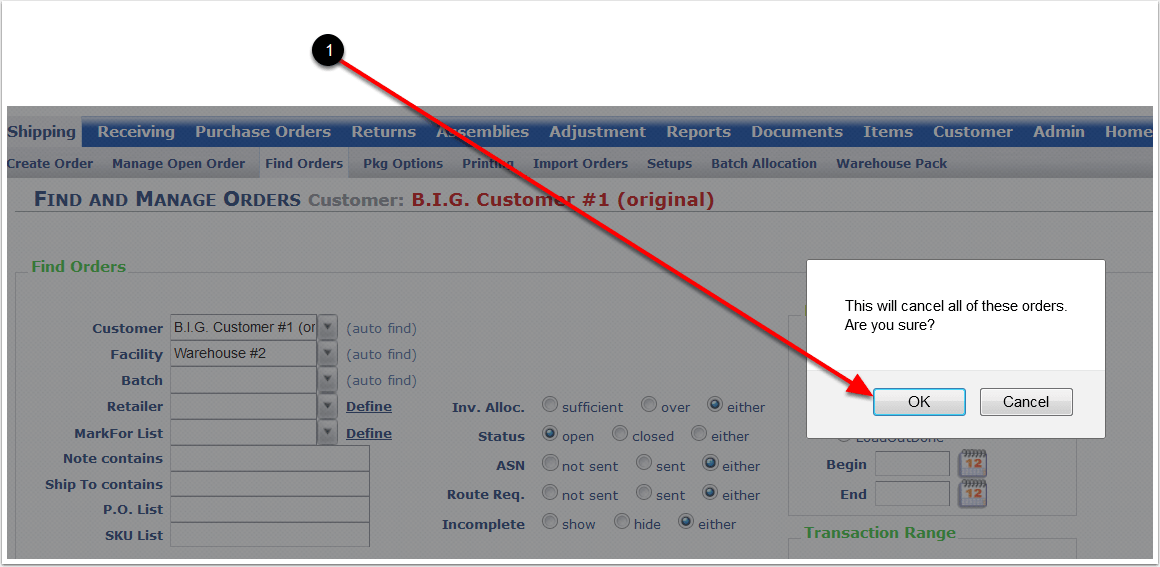Click into Note contains field

tap(270, 458)
